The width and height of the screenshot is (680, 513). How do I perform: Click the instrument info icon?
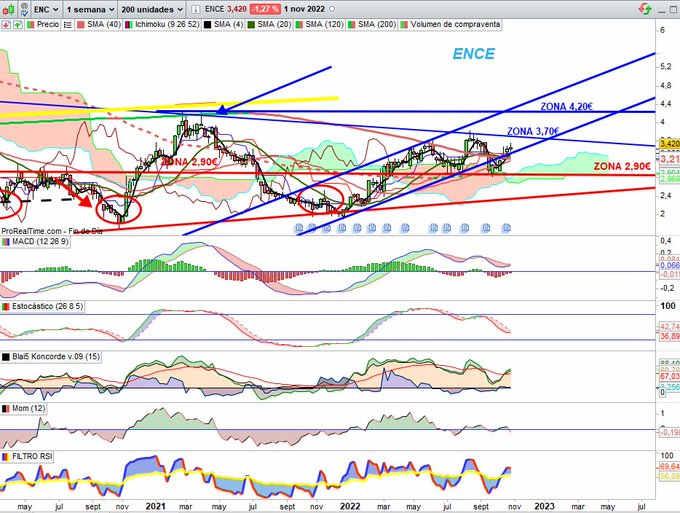196,9
